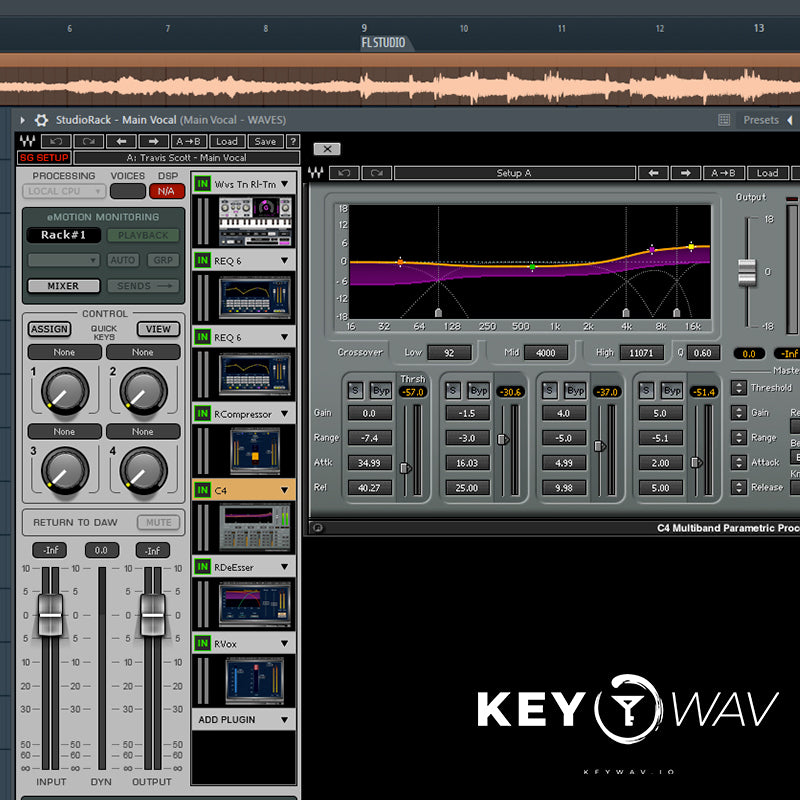Solo the low band with S button
The image size is (800, 800).
coord(356,390)
